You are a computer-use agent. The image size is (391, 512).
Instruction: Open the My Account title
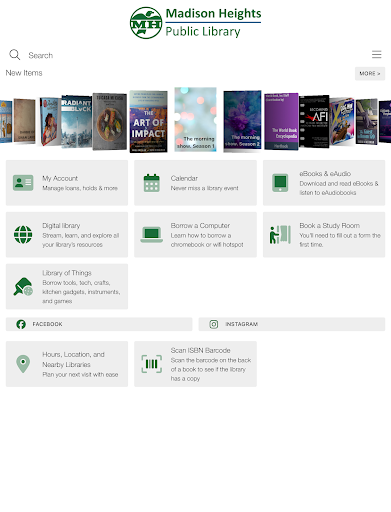pyautogui.click(x=60, y=178)
